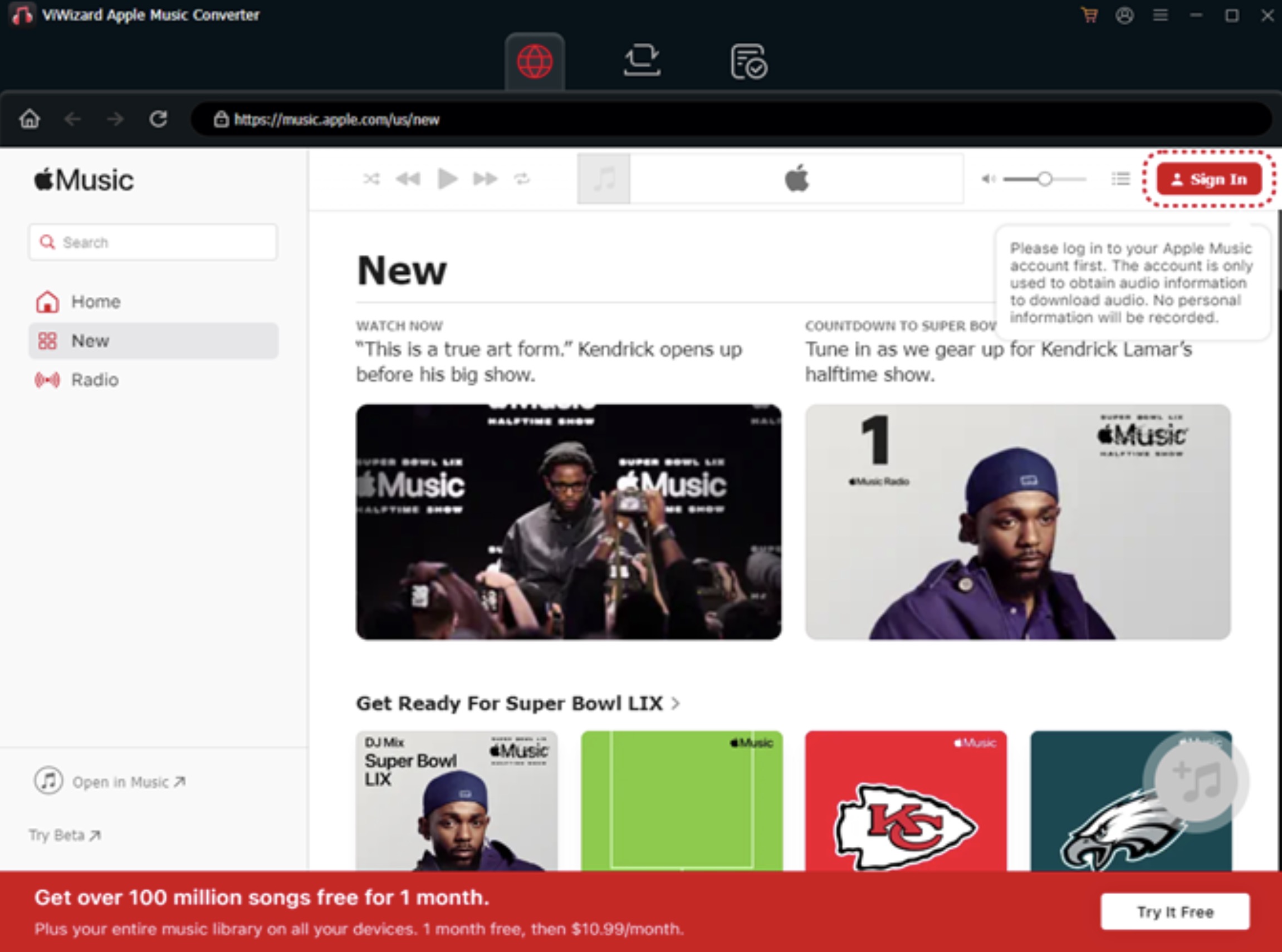
Task: Open the playing next queue list
Action: point(1120,179)
